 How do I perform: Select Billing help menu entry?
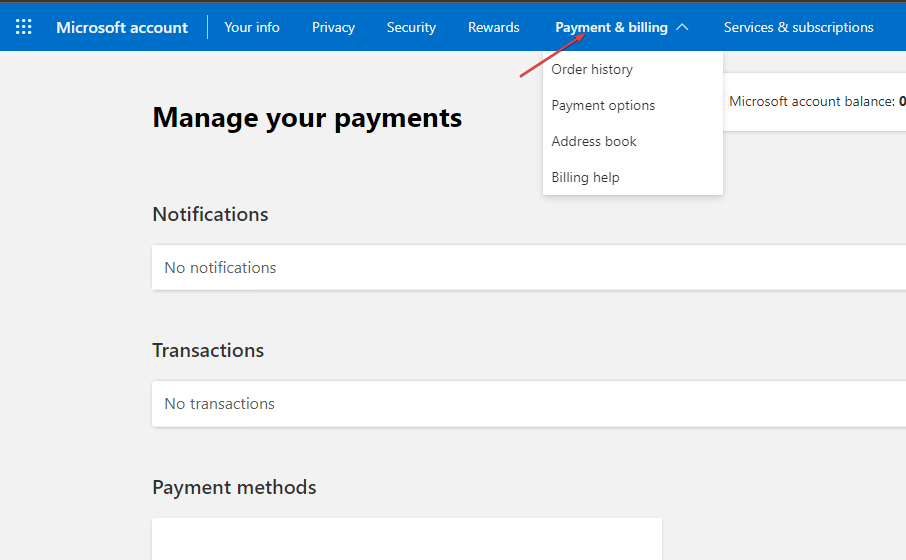[x=633, y=177]
